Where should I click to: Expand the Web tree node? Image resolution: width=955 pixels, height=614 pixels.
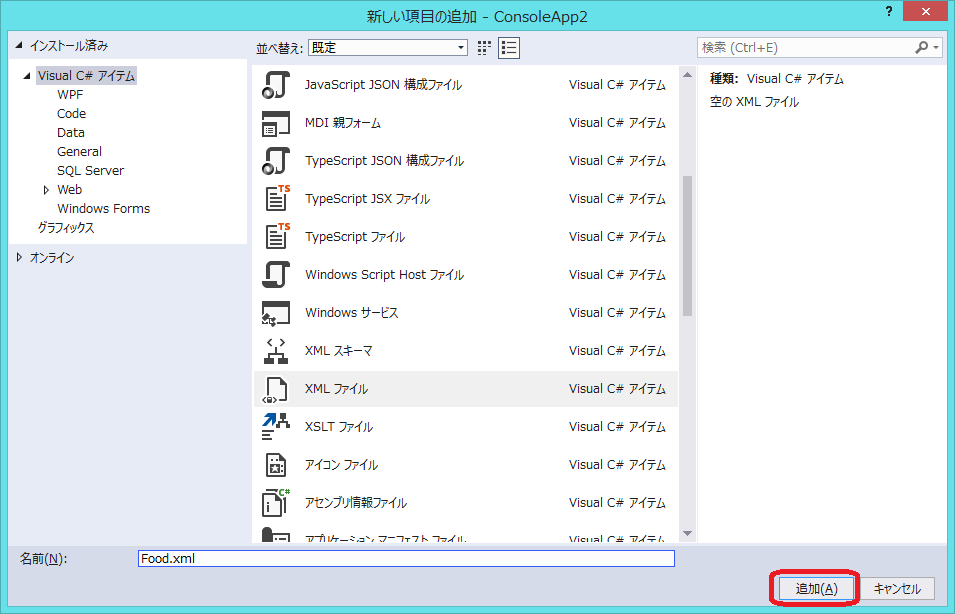coord(46,190)
